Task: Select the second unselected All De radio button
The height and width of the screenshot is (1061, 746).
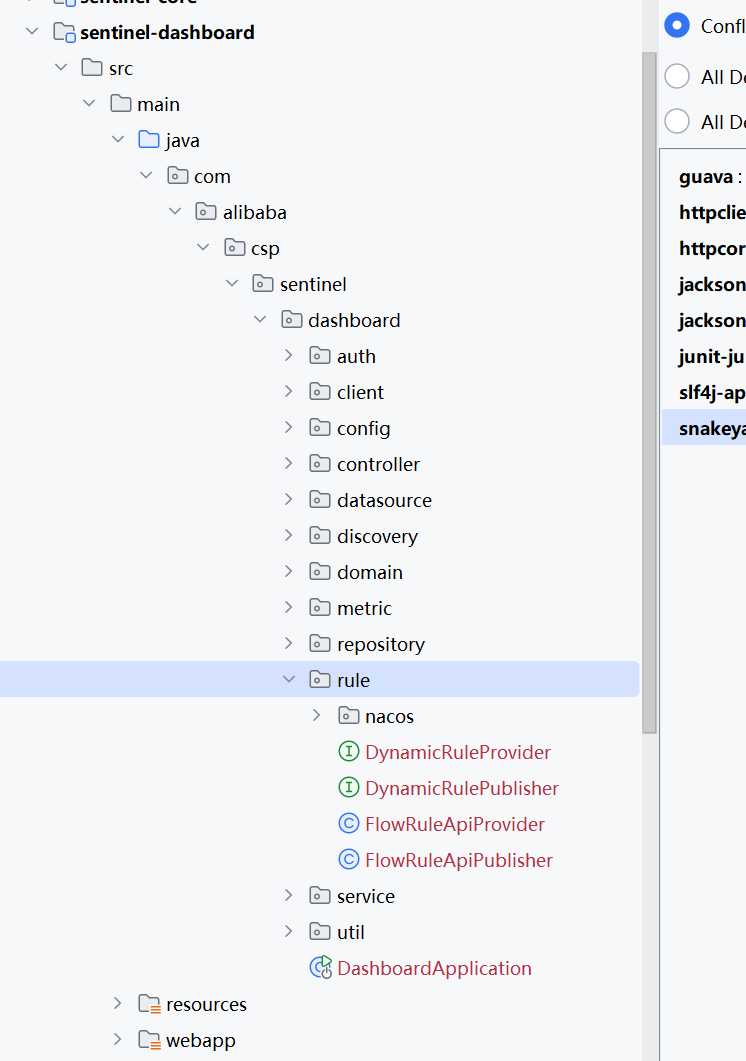Action: 677,121
